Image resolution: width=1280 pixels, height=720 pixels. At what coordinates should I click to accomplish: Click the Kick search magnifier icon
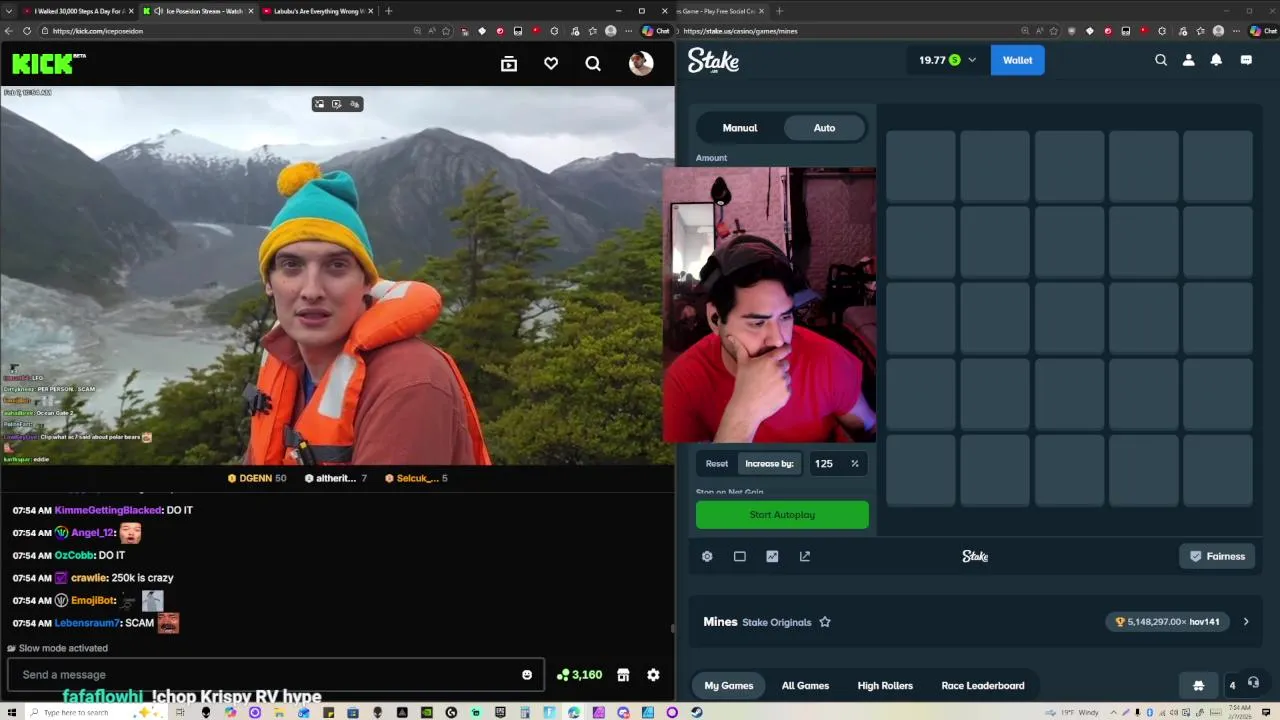(593, 64)
